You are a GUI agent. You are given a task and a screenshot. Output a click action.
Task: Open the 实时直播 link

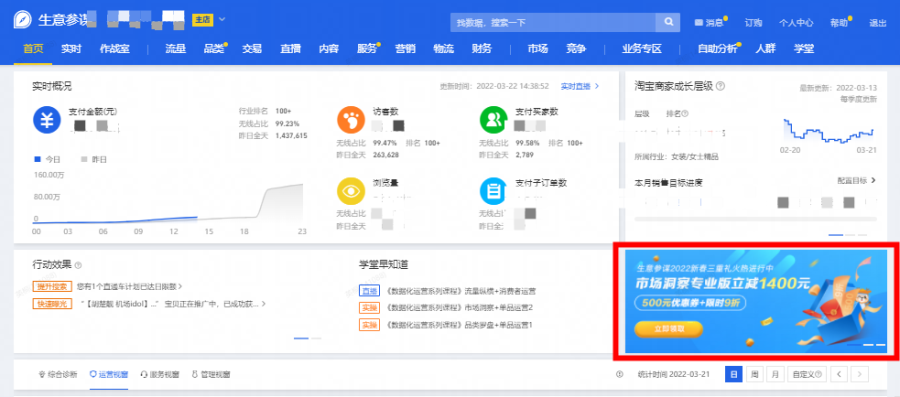tap(580, 86)
